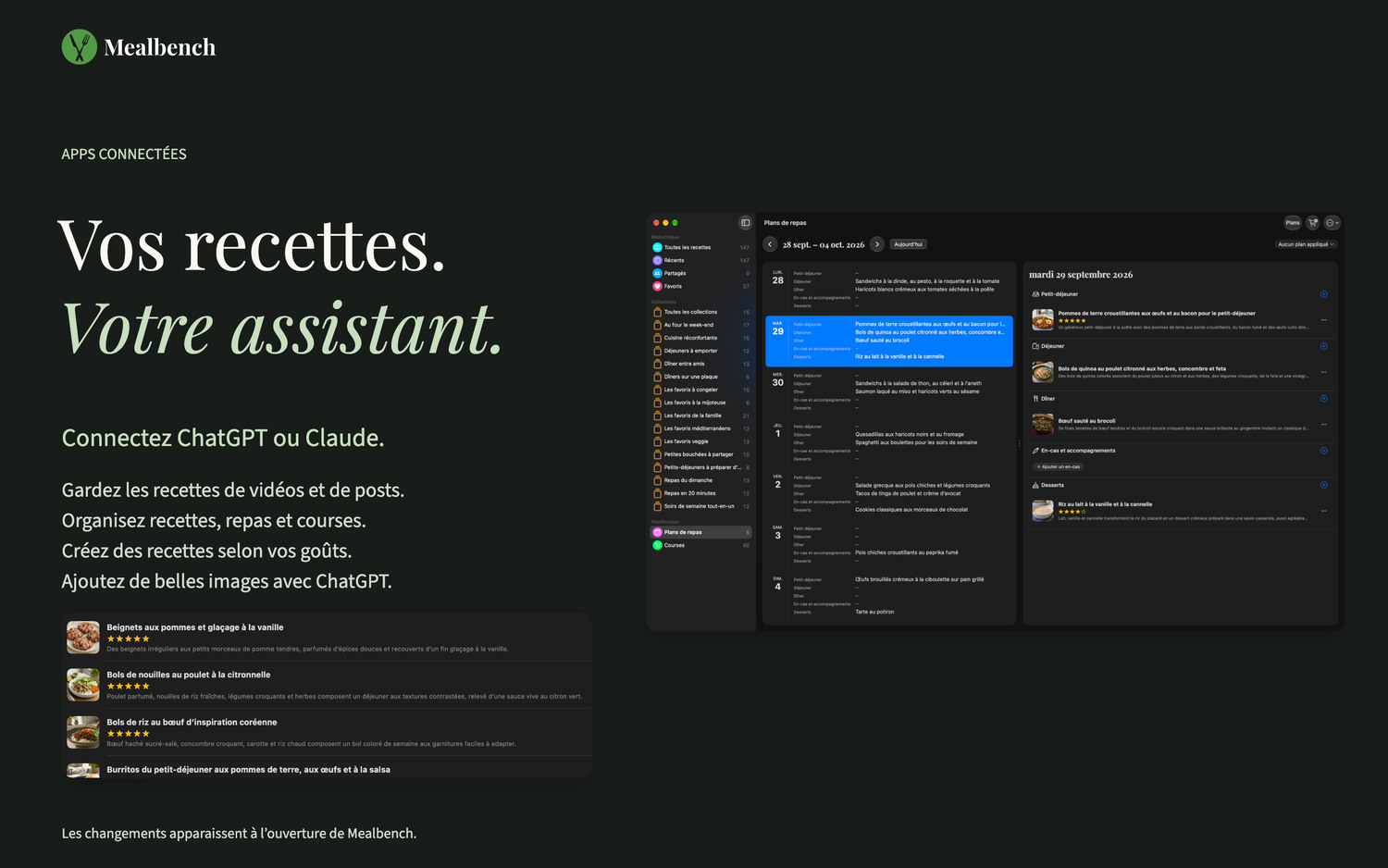Open the Au four le week-end collection
This screenshot has height=868, width=1388.
click(701, 325)
